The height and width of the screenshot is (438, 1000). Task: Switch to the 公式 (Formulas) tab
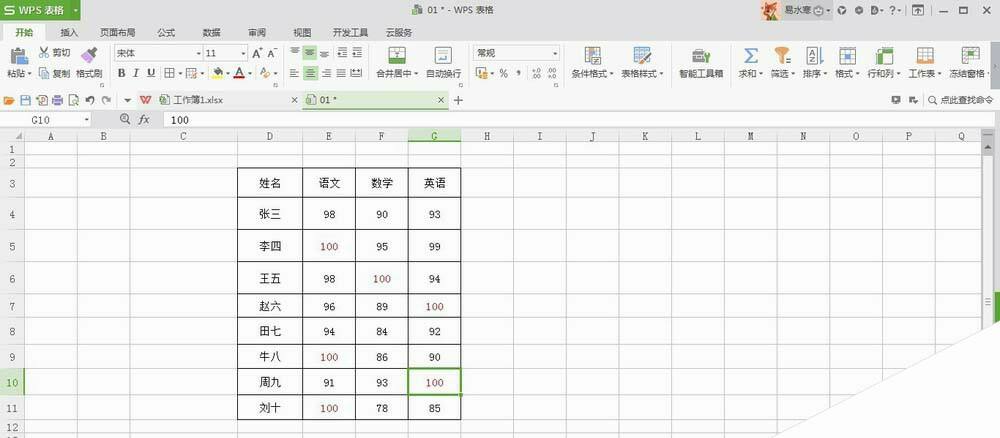[166, 33]
